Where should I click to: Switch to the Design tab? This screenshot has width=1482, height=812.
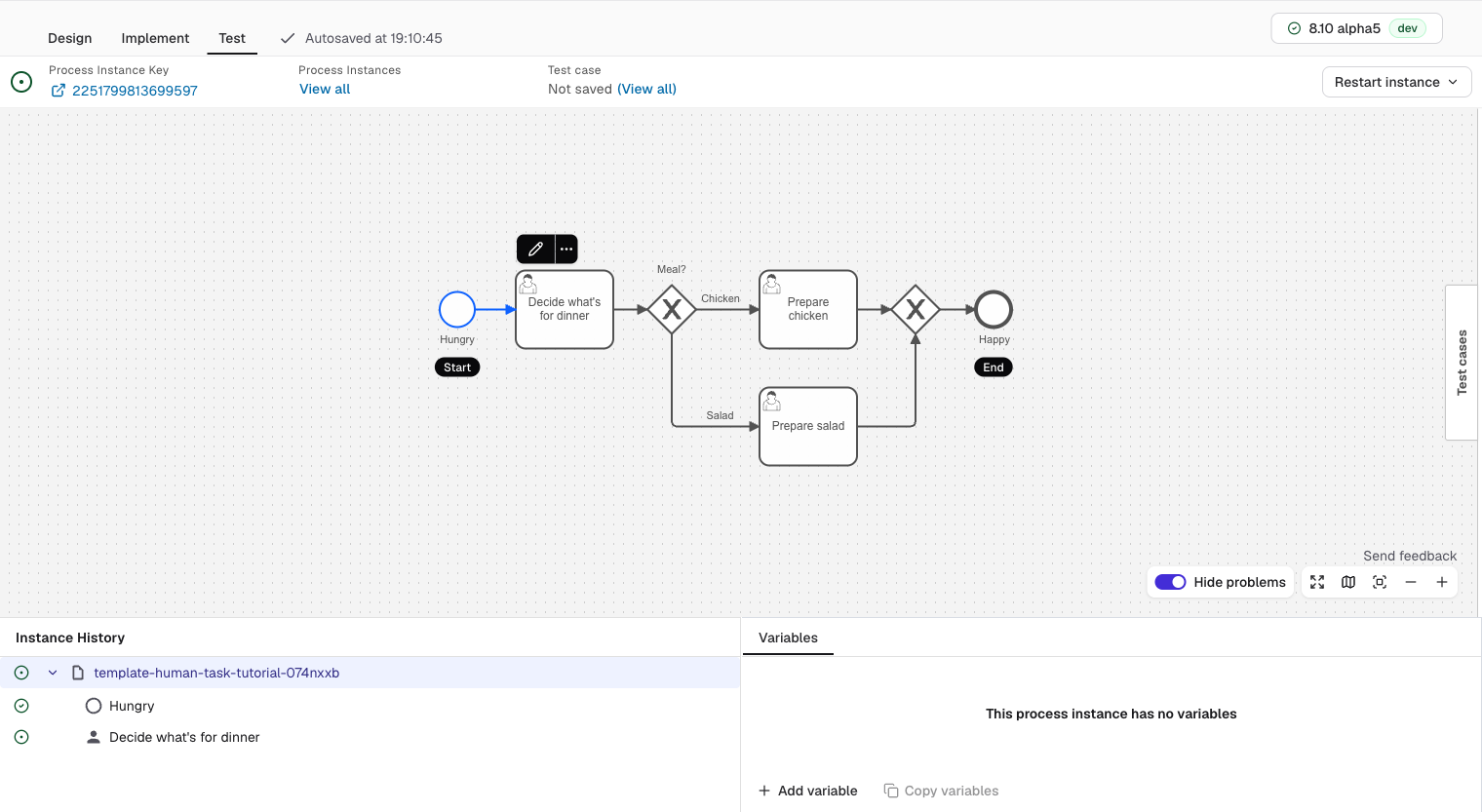70,38
